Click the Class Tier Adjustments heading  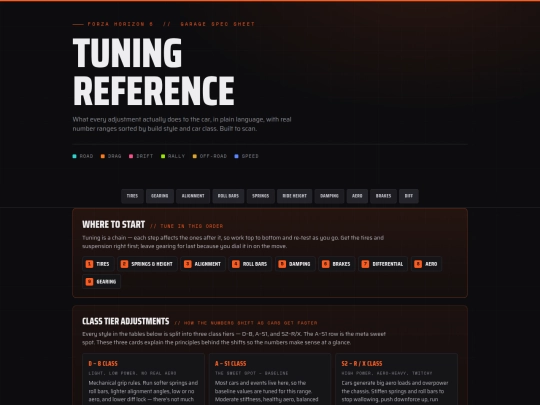coord(126,321)
